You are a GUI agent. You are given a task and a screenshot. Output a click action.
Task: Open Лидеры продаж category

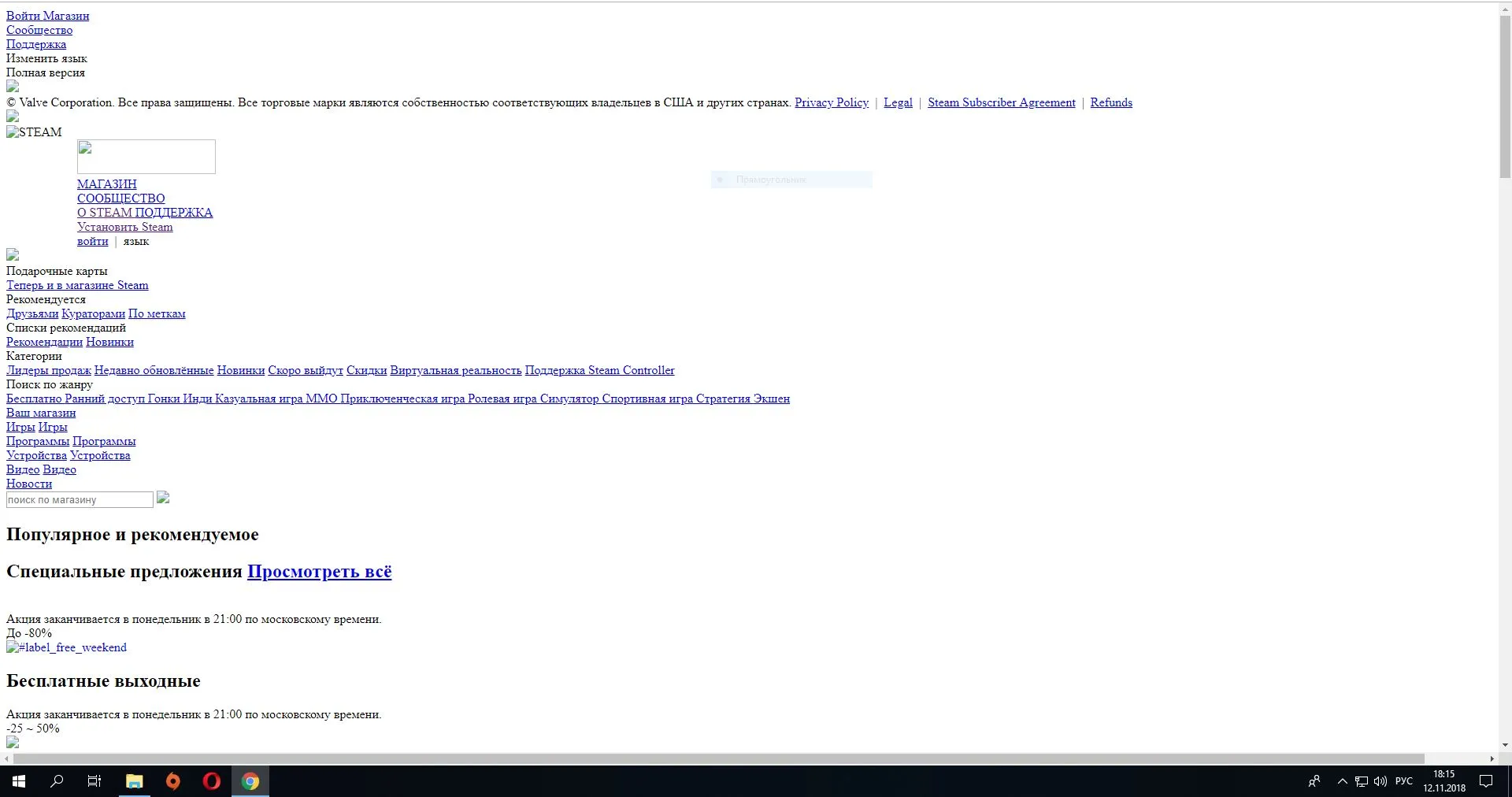click(49, 370)
